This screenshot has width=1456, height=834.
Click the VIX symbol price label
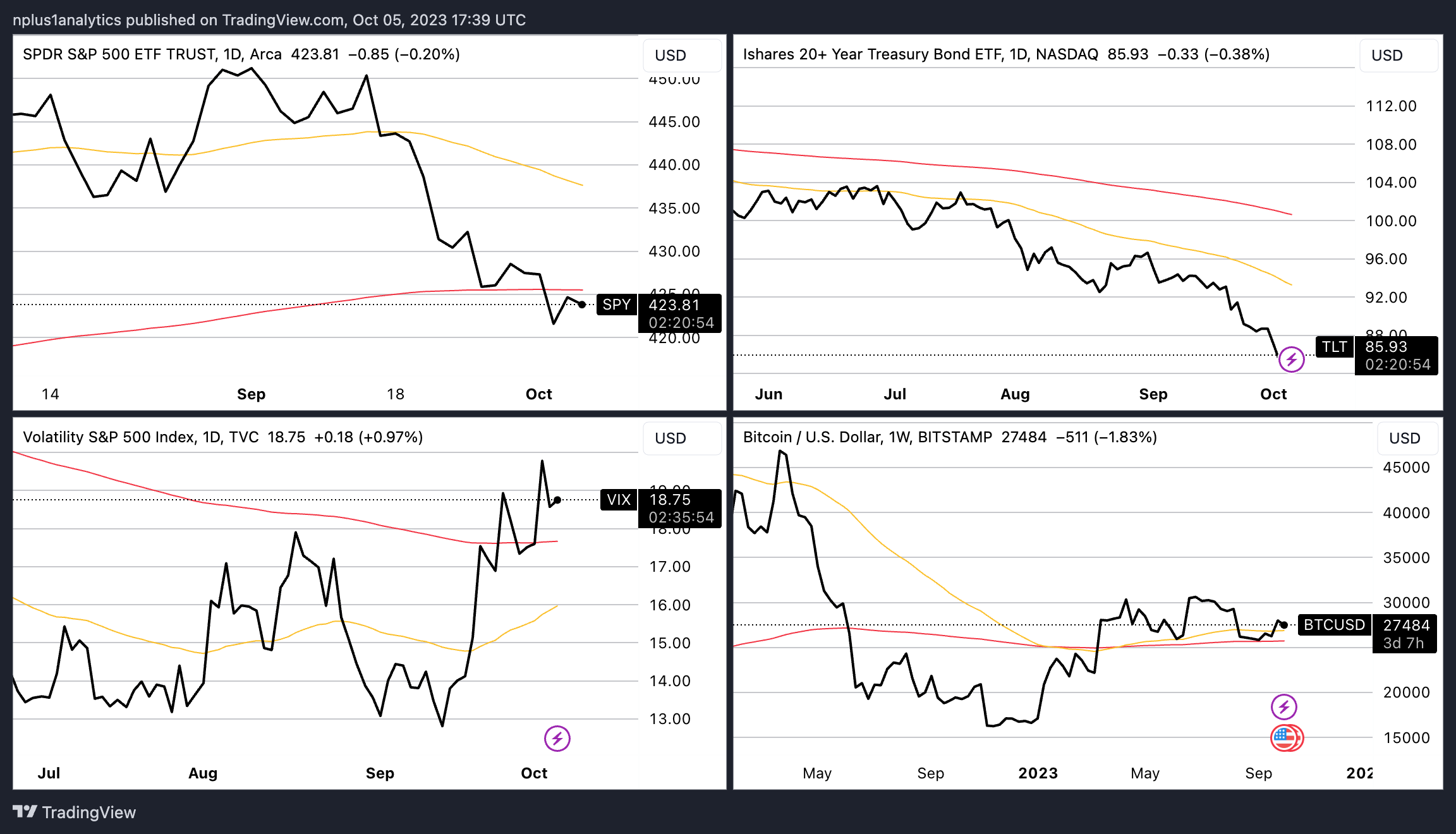tap(618, 500)
